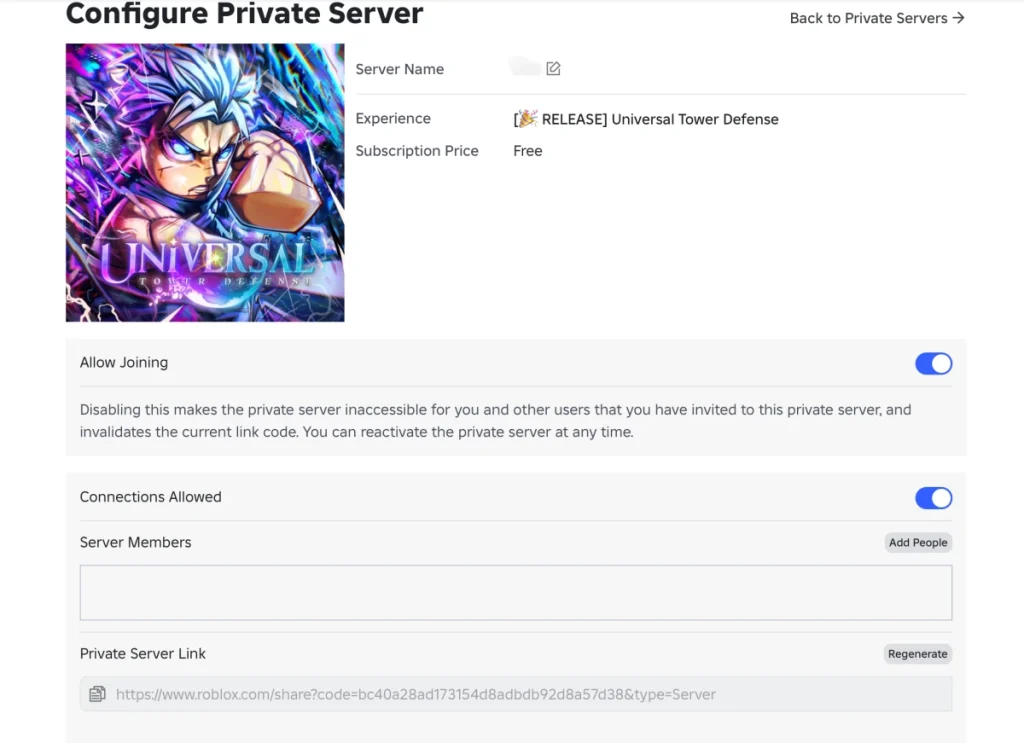Open the Universal Tower Defense game thumbnail
1024x743 pixels.
(205, 183)
